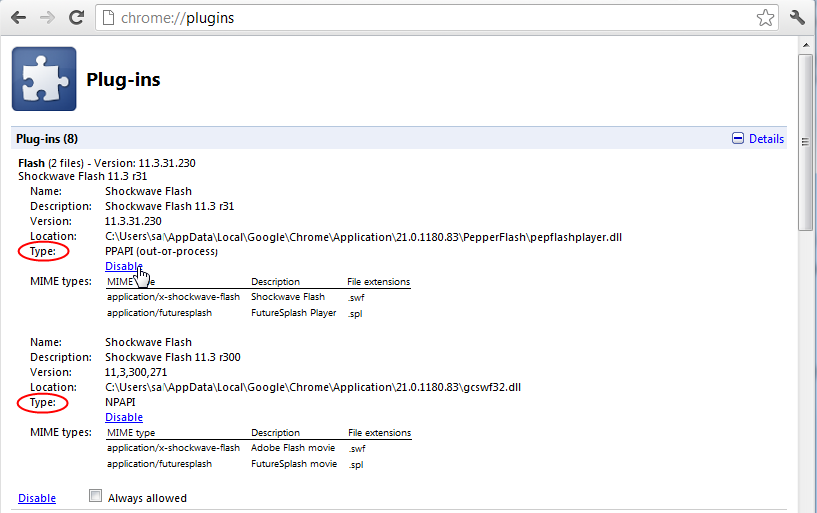Image resolution: width=817 pixels, height=513 pixels.
Task: Click the PPAPI (out-of-process) type value
Action: click(x=161, y=252)
